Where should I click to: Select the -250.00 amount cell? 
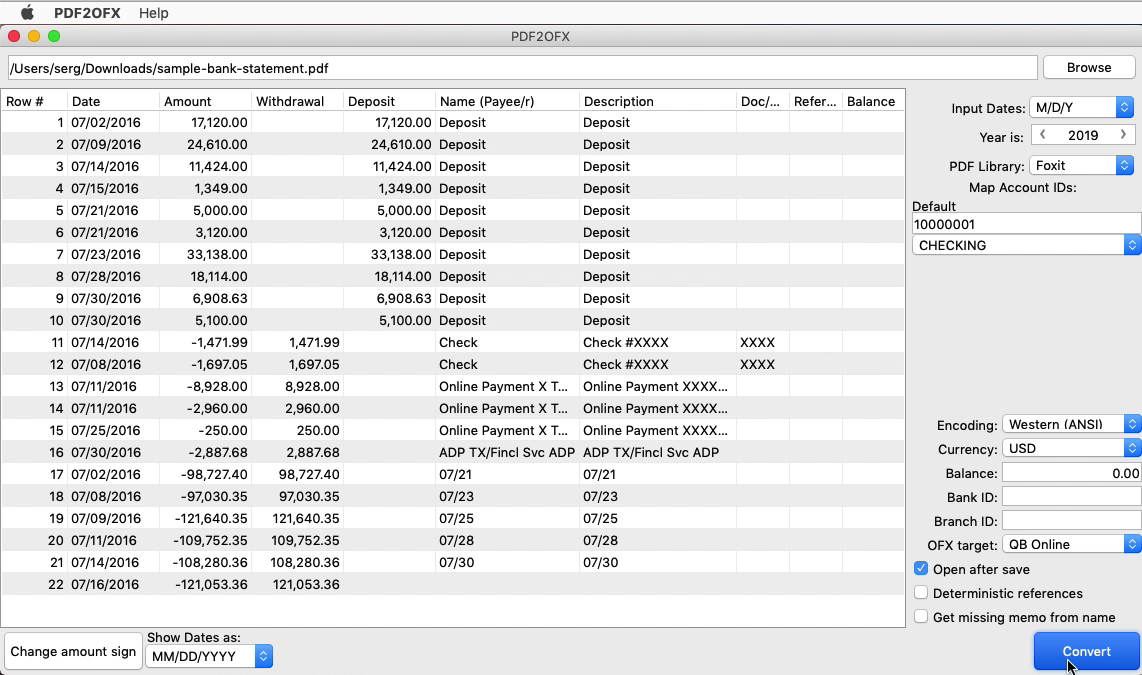[205, 430]
